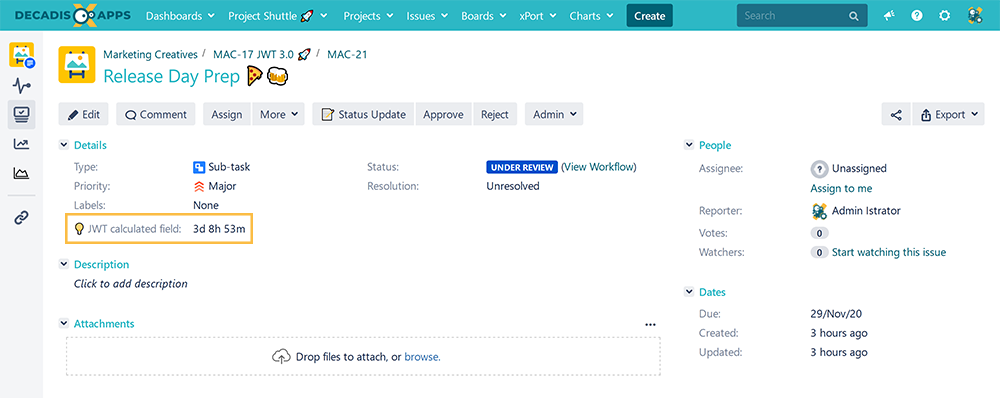The height and width of the screenshot is (398, 1000).
Task: Open the notifications megaphone icon
Action: pos(890,16)
